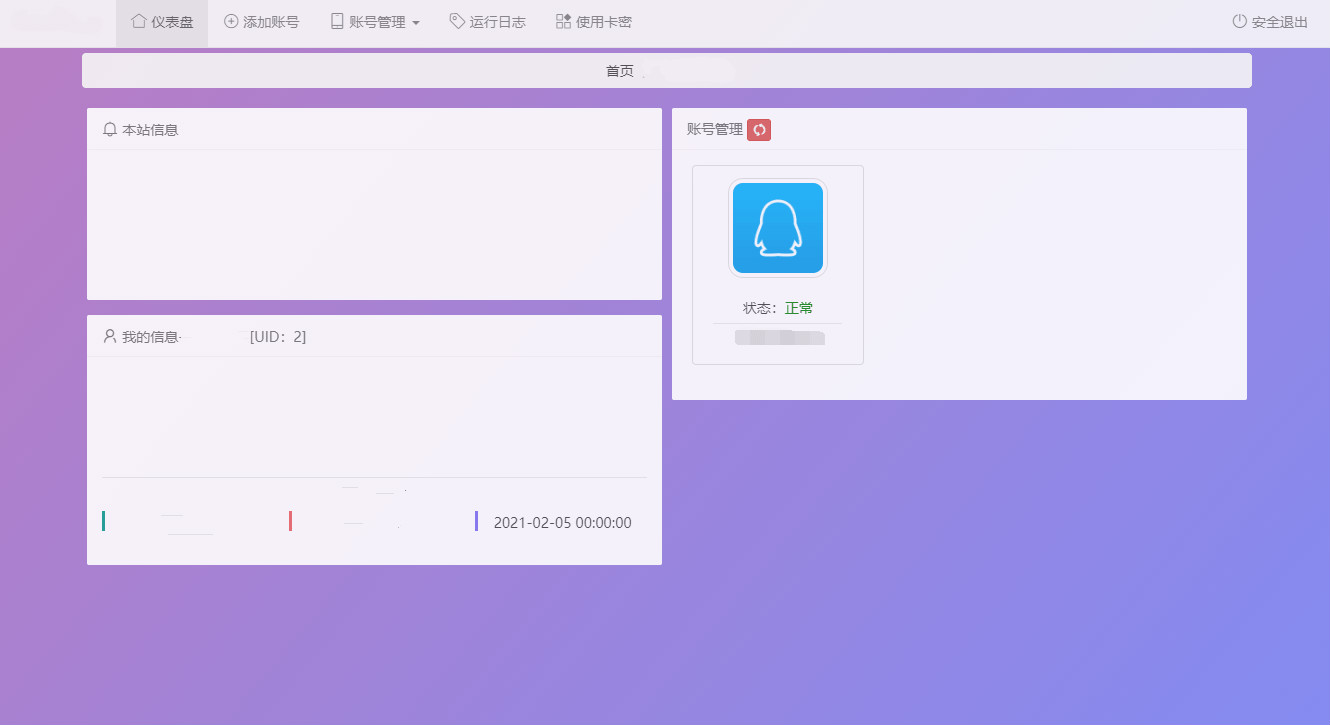Screen dimensions: 1330x725
Task: Click the home icon beside 仪表盘
Action: (139, 21)
